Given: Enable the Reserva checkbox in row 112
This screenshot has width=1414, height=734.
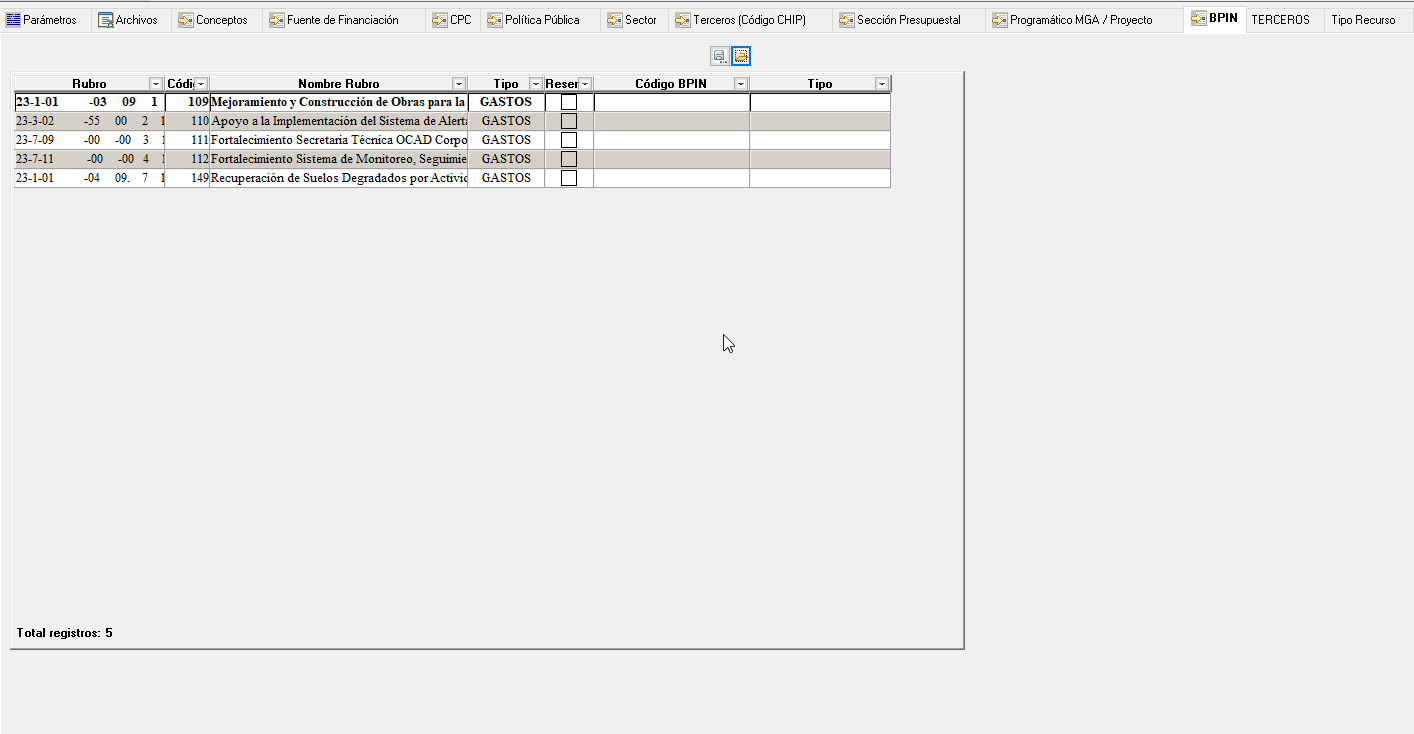Looking at the screenshot, I should 569,159.
